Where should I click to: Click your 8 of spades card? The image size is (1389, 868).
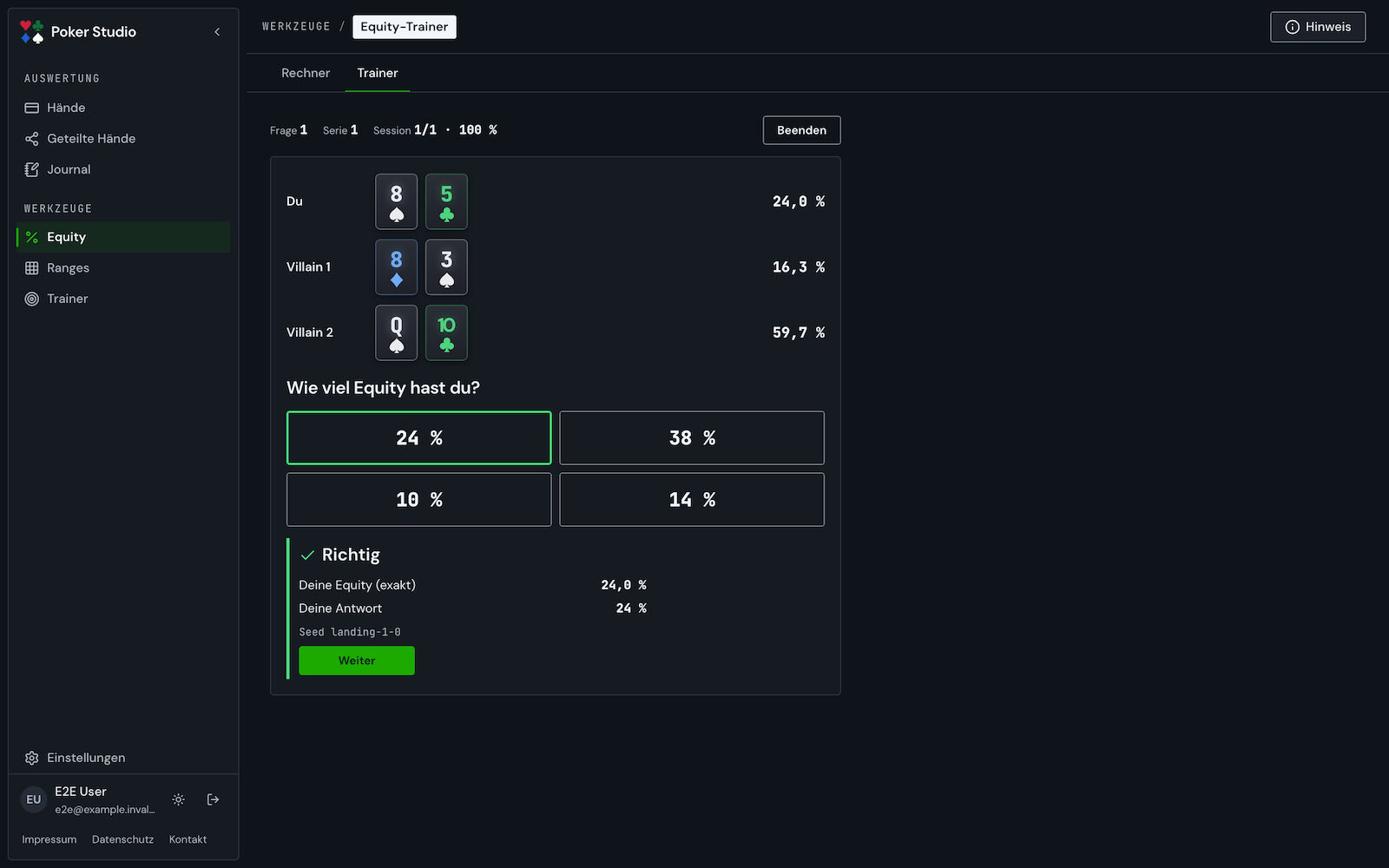pos(397,201)
